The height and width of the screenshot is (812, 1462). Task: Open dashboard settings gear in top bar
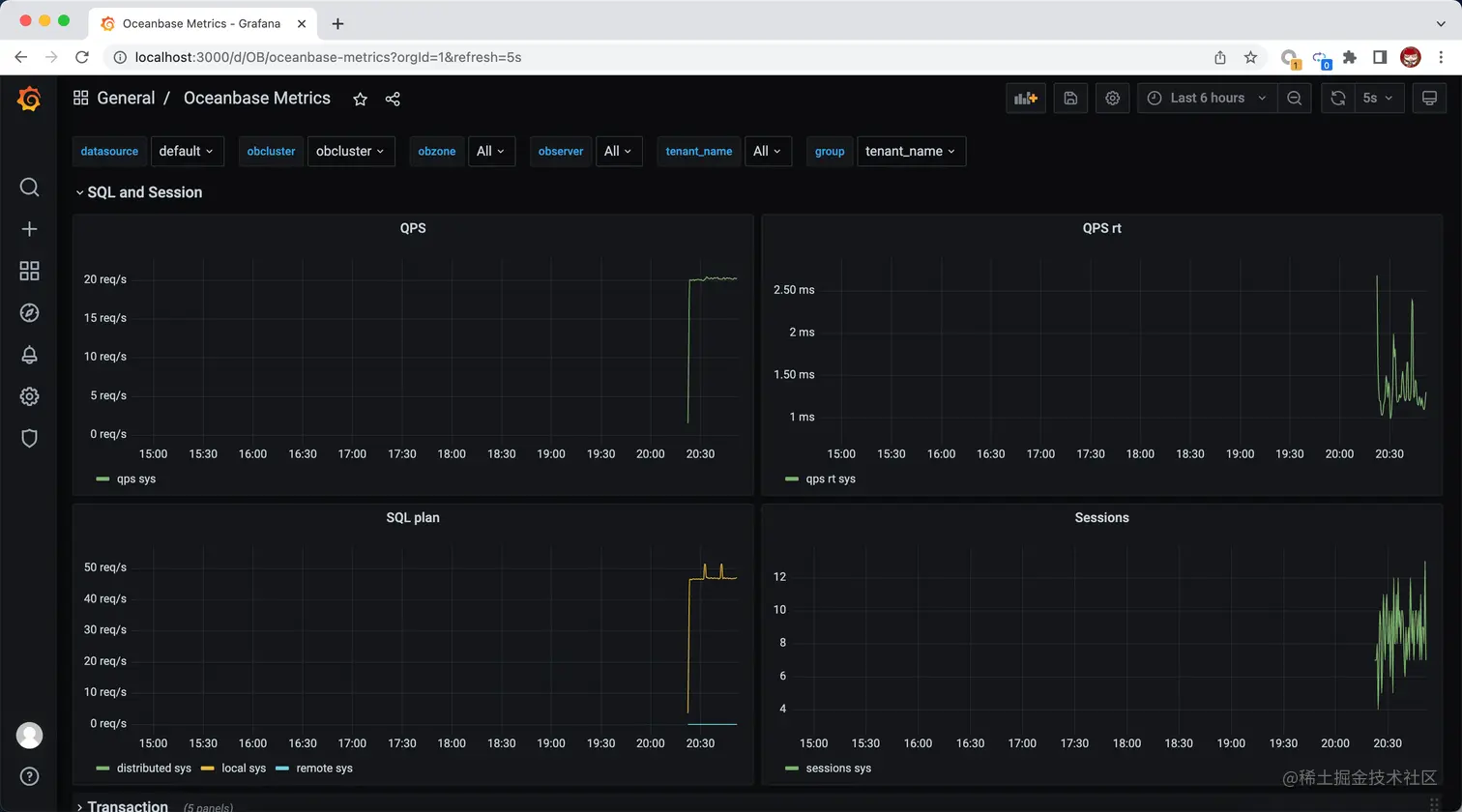1113,98
